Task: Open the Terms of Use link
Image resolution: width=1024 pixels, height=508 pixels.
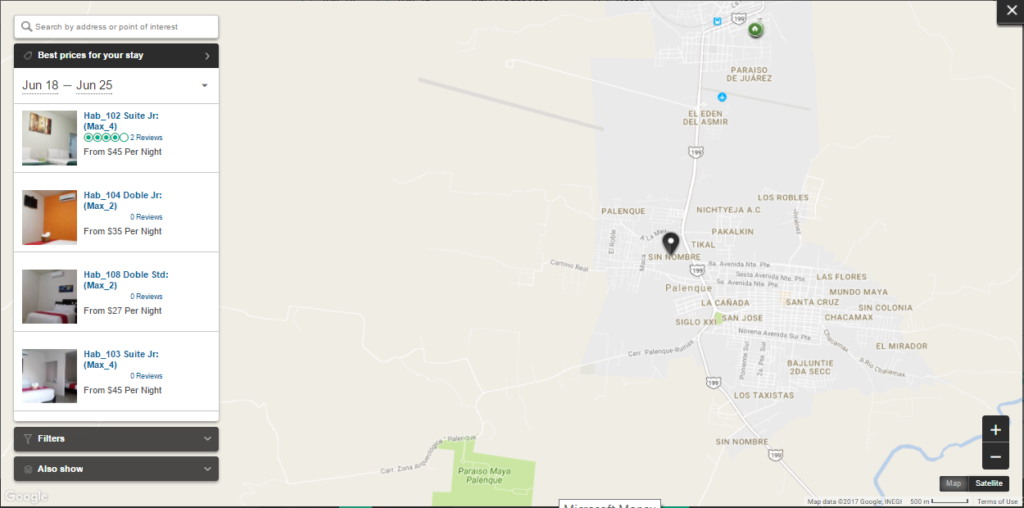Action: pyautogui.click(x=997, y=501)
